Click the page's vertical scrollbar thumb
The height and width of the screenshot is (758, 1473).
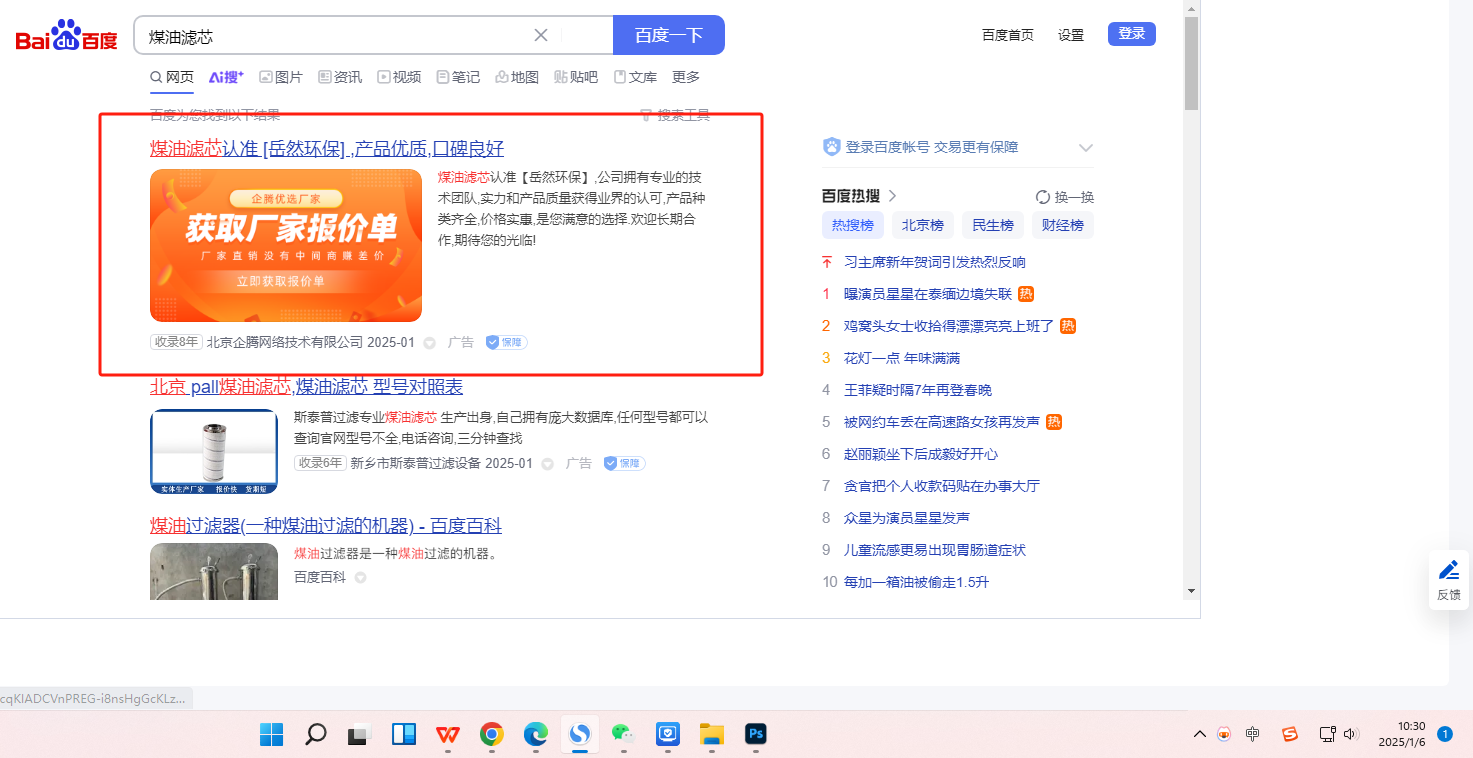coord(1191,62)
